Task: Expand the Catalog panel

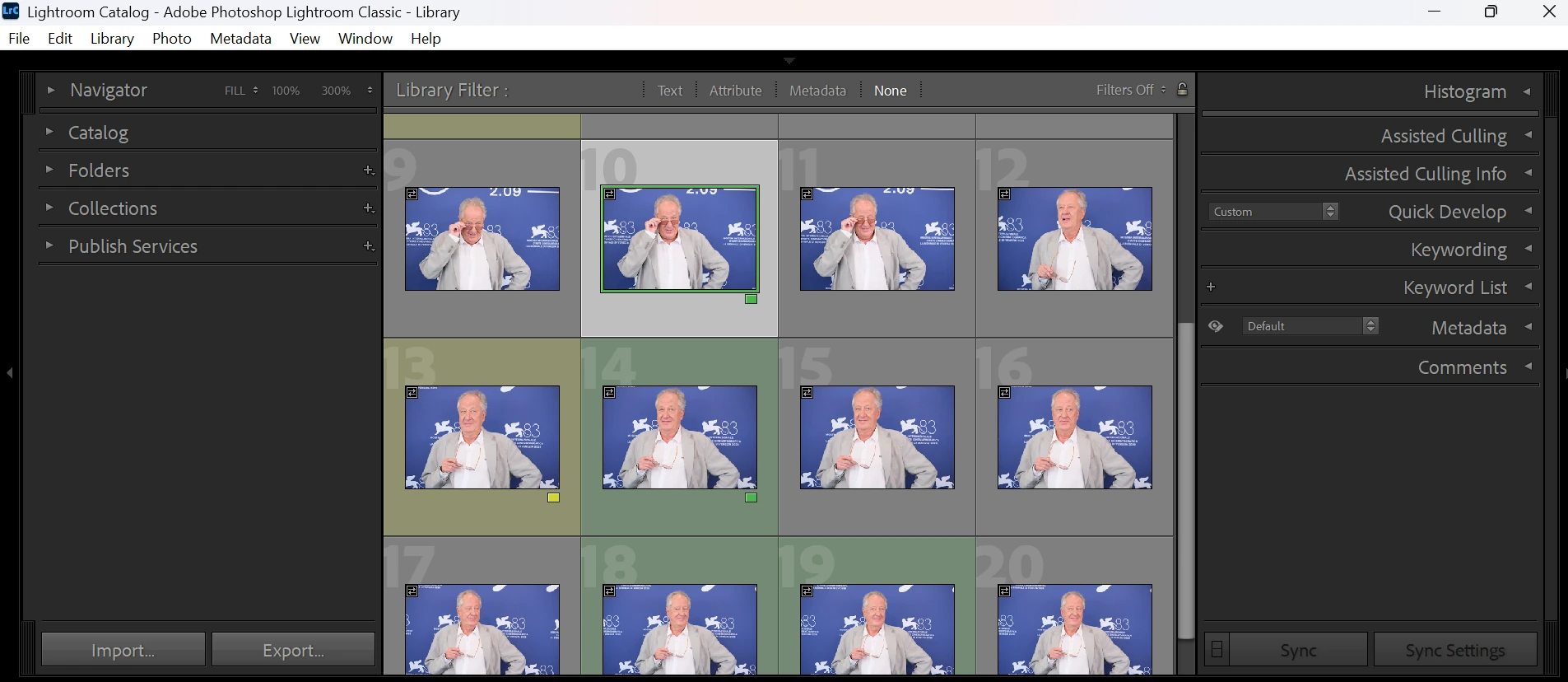Action: (49, 132)
